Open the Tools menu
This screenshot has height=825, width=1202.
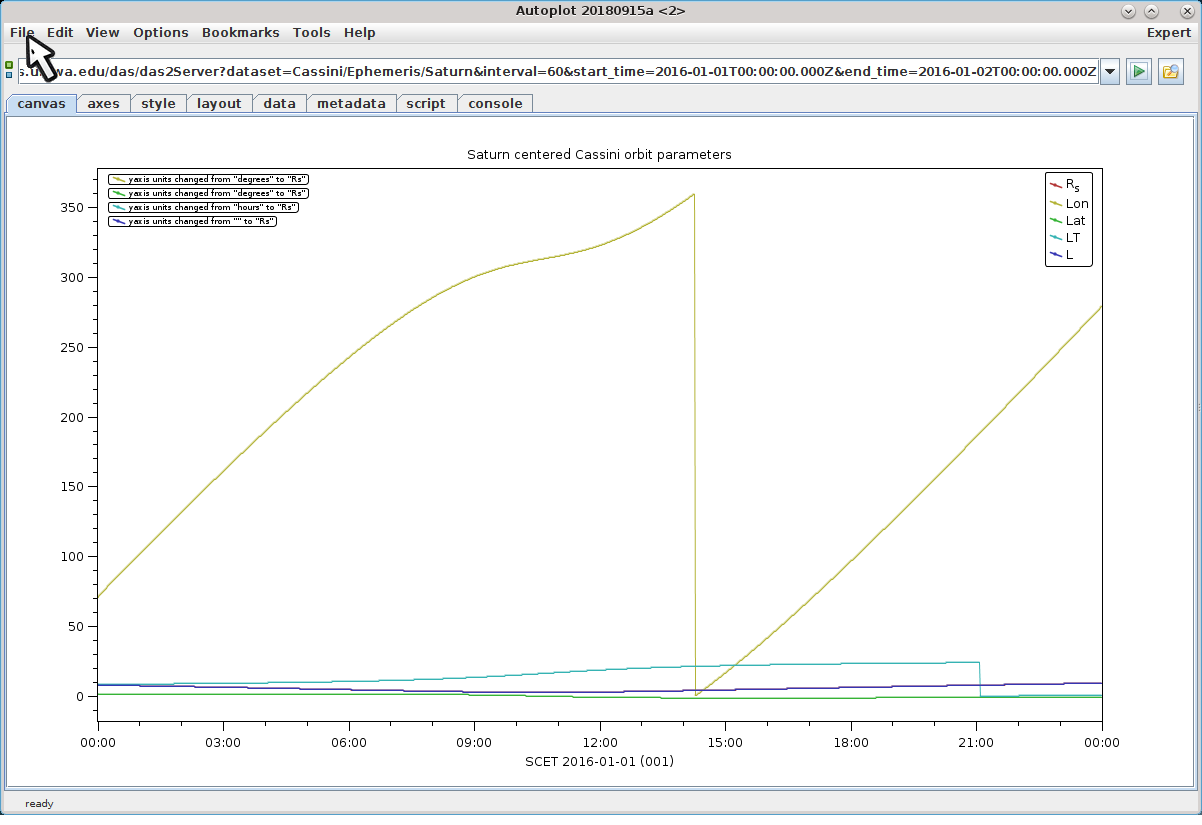click(311, 32)
